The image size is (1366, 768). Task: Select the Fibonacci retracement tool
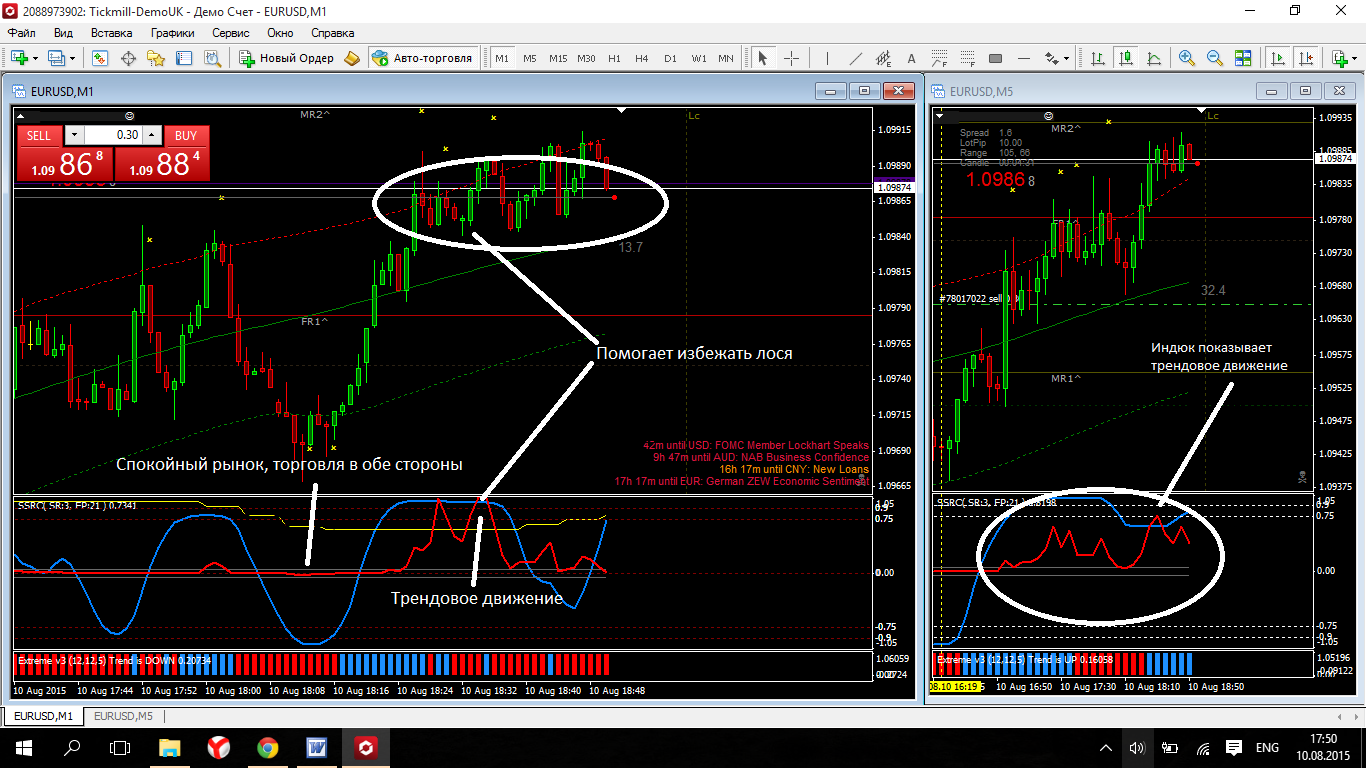(x=967, y=58)
